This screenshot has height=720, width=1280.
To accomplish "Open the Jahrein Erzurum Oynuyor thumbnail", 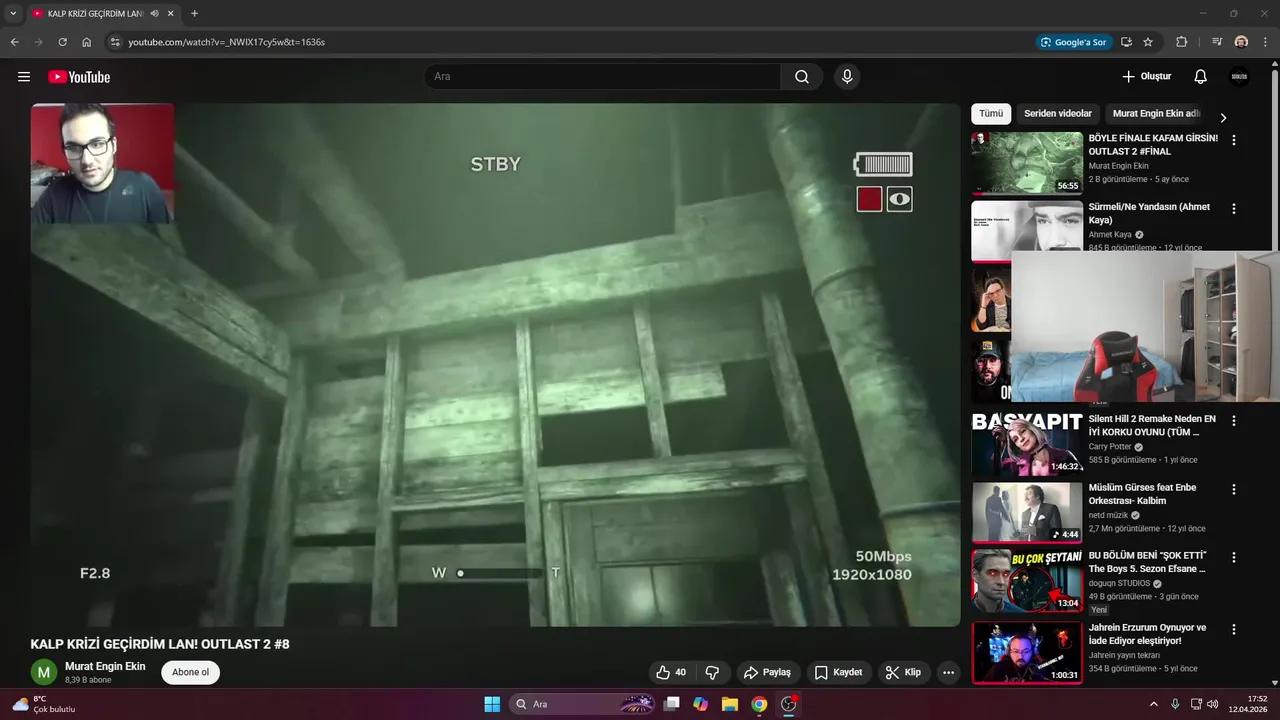I will coord(1027,652).
